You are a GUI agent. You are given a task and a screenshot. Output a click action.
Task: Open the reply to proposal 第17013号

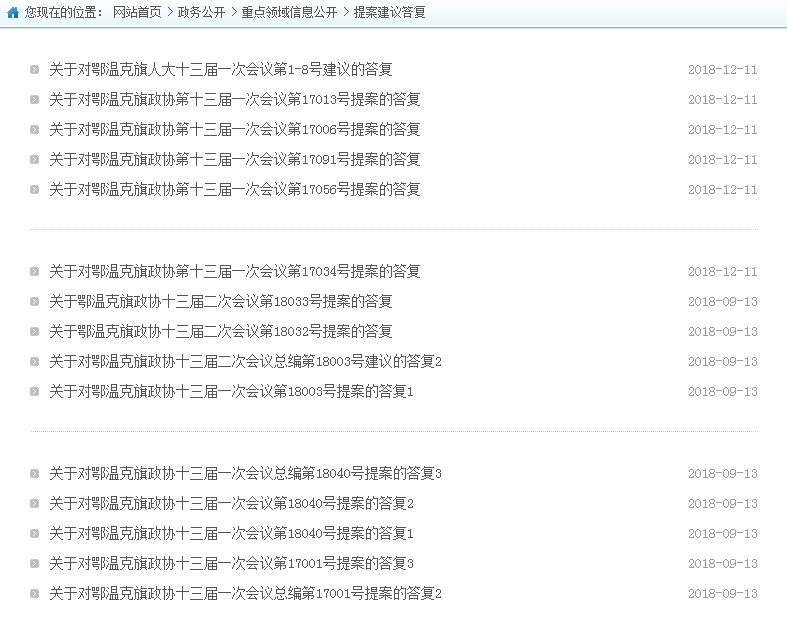tap(235, 100)
